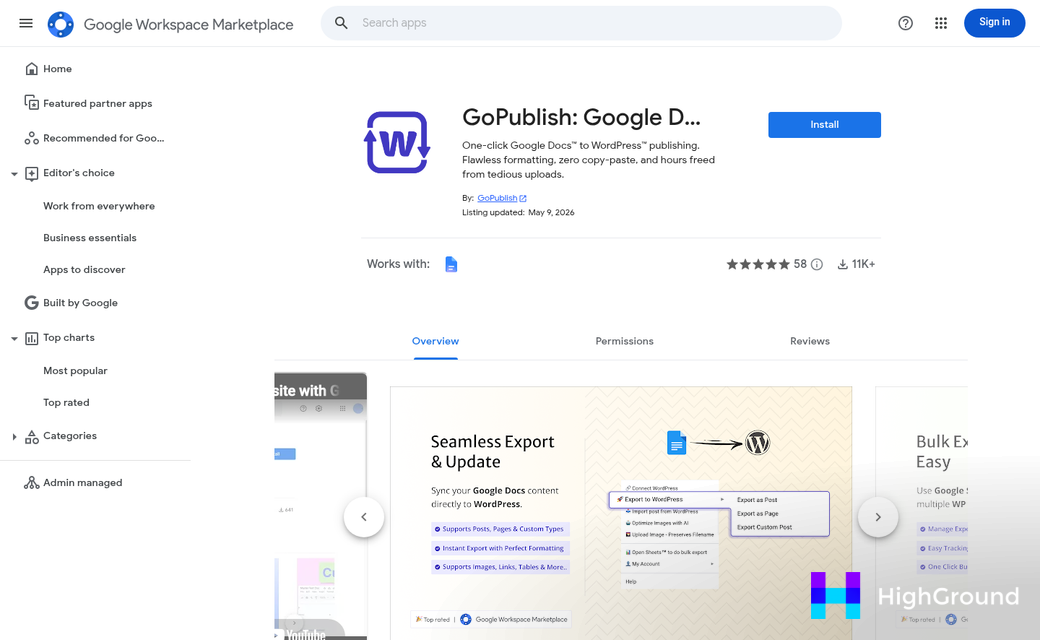This screenshot has height=640, width=1040.
Task: Open Featured partner apps
Action: 98,103
